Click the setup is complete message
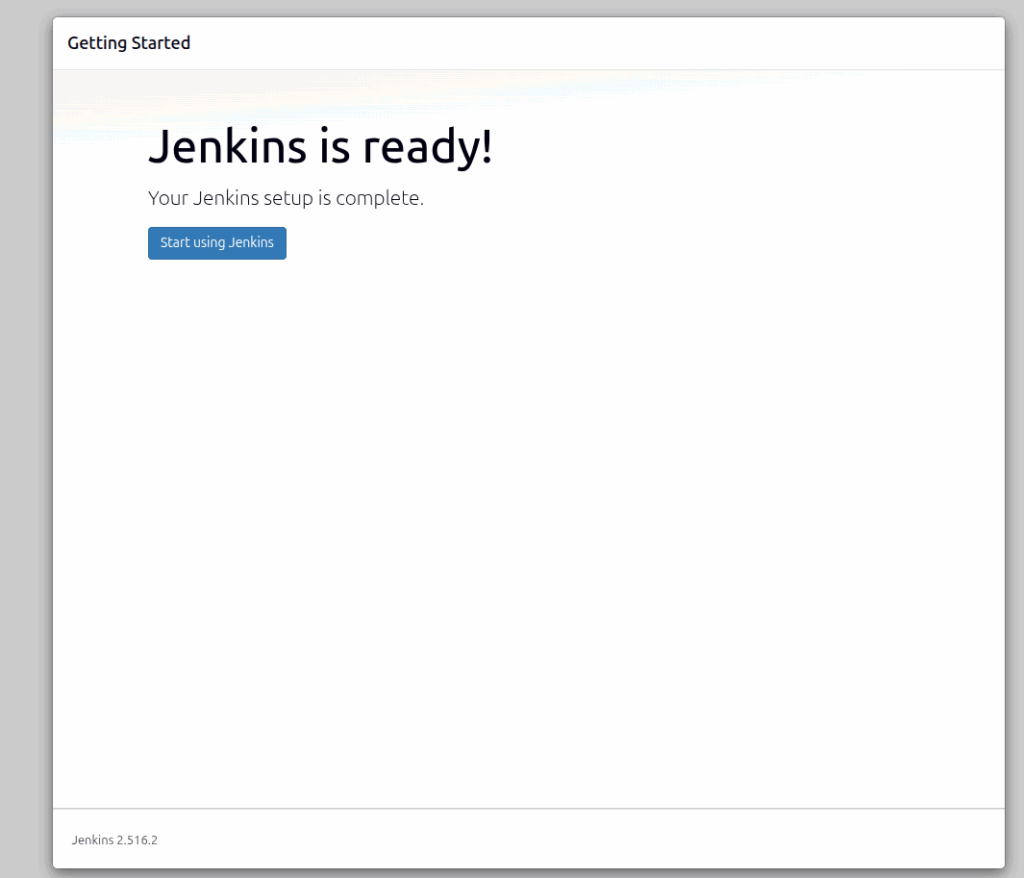 tap(285, 198)
